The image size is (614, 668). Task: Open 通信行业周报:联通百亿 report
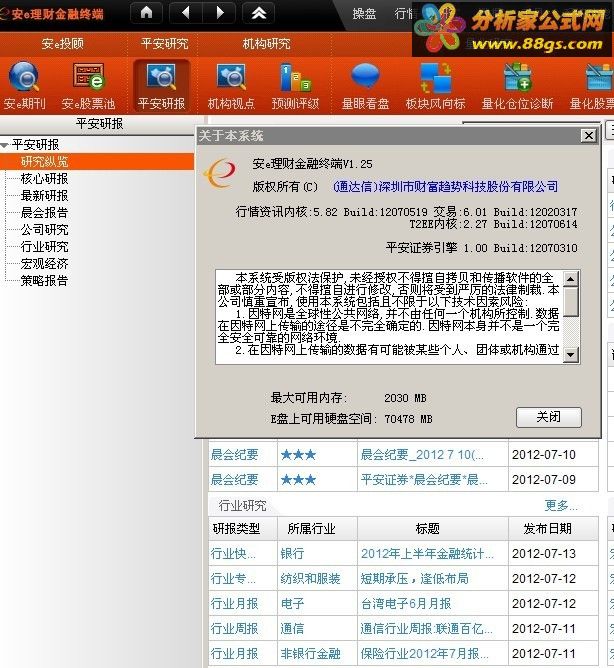tap(427, 628)
